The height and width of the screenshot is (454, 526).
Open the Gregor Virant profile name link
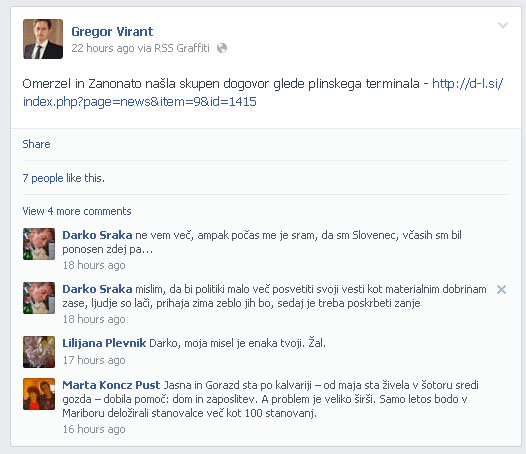[112, 32]
